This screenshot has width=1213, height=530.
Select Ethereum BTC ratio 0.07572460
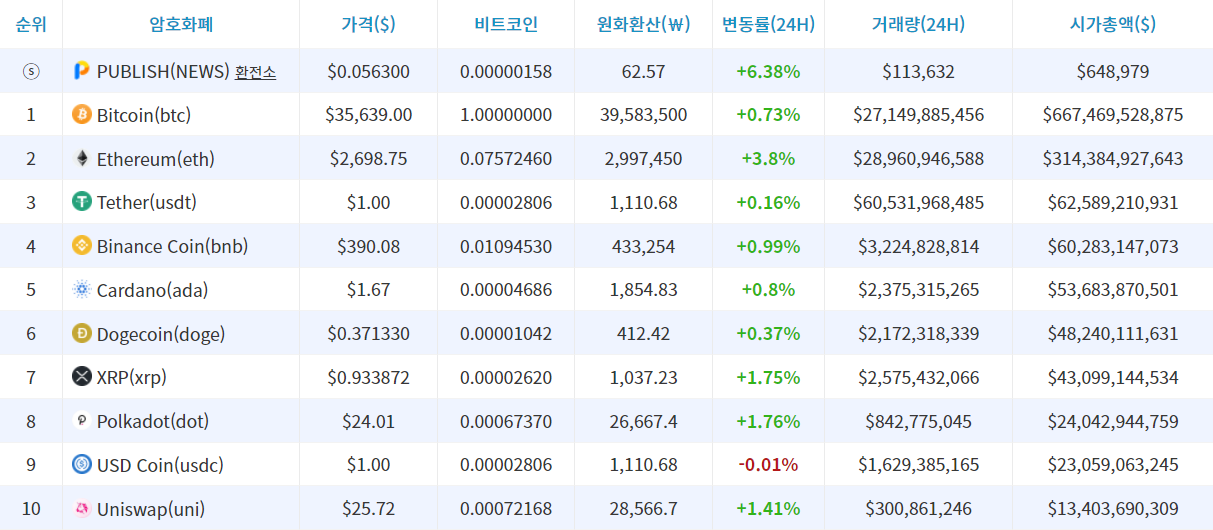506,159
